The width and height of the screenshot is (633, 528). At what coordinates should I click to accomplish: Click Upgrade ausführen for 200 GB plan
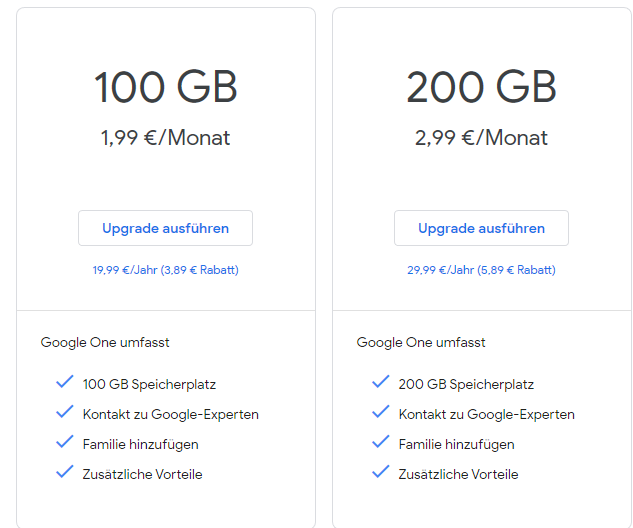[481, 228]
